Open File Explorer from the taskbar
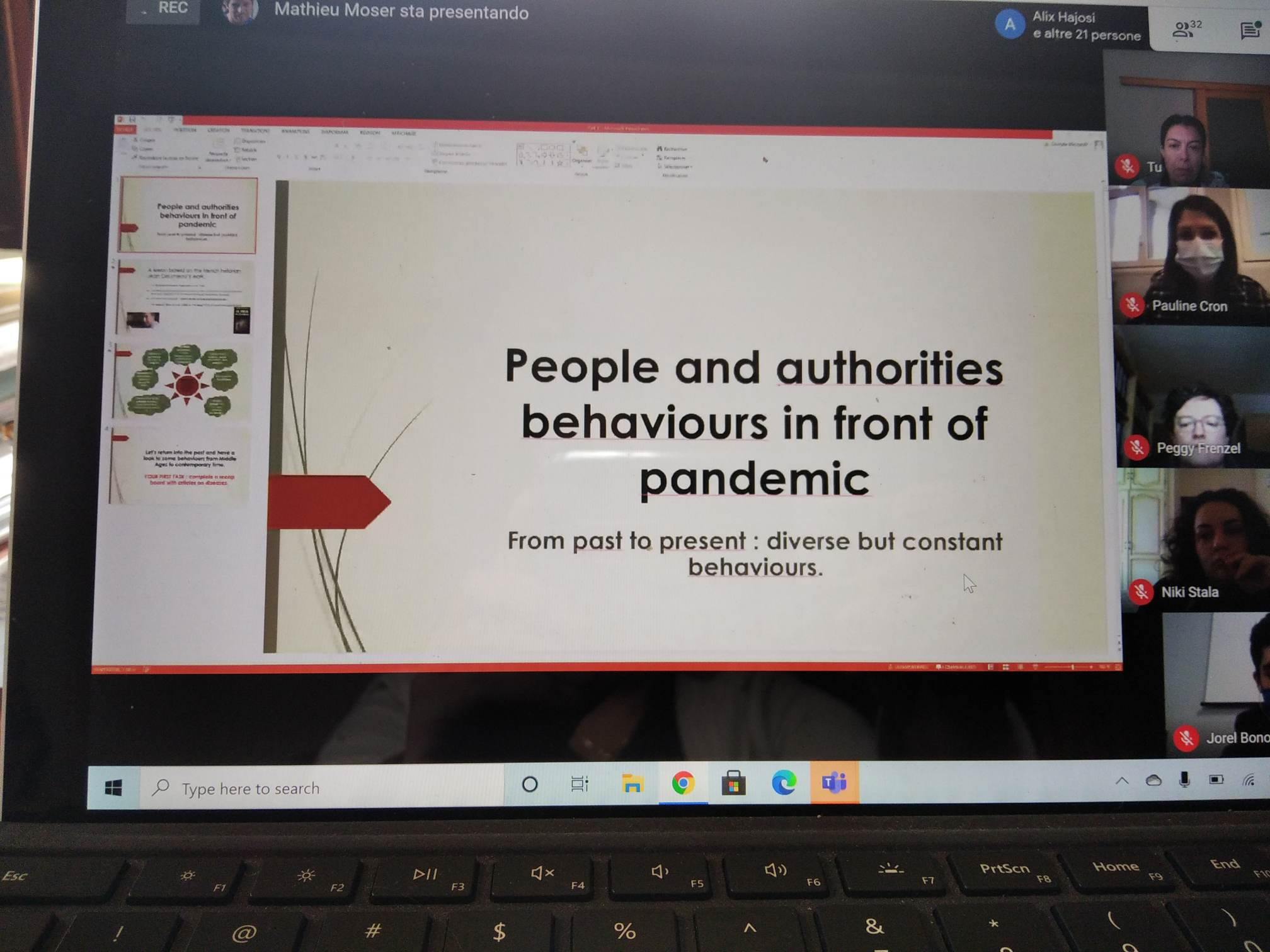 click(x=632, y=784)
